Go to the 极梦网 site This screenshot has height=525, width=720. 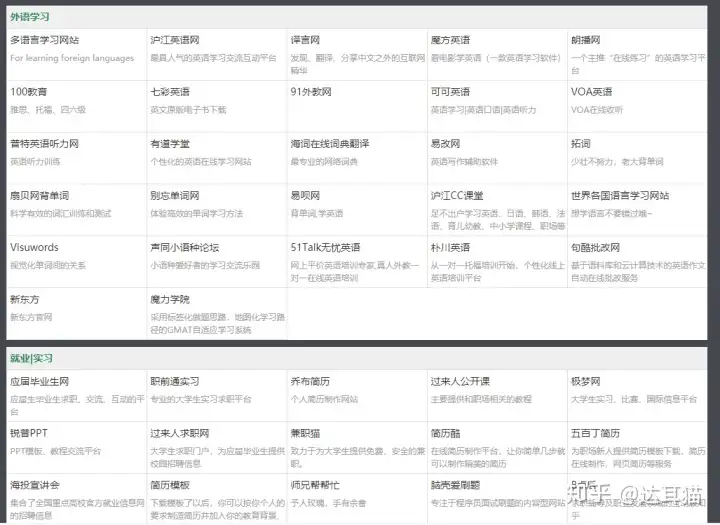[x=585, y=381]
